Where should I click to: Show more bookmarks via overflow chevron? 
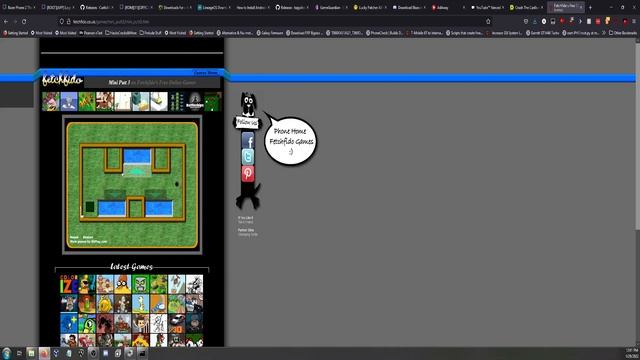click(x=604, y=33)
